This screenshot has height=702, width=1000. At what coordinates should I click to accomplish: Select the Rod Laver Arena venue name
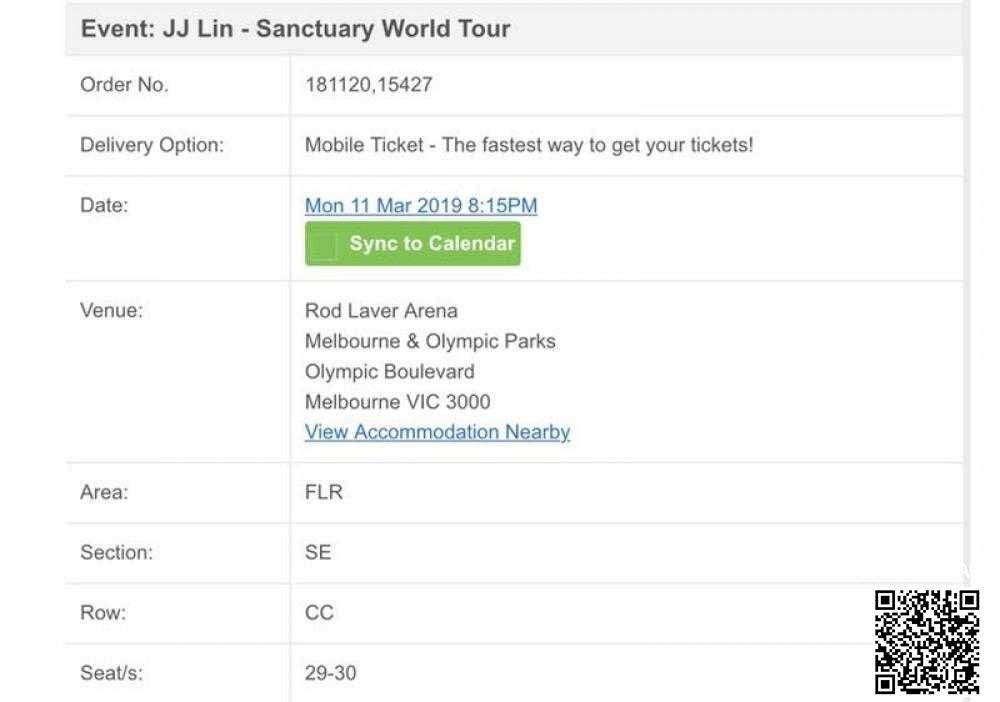[x=381, y=311]
